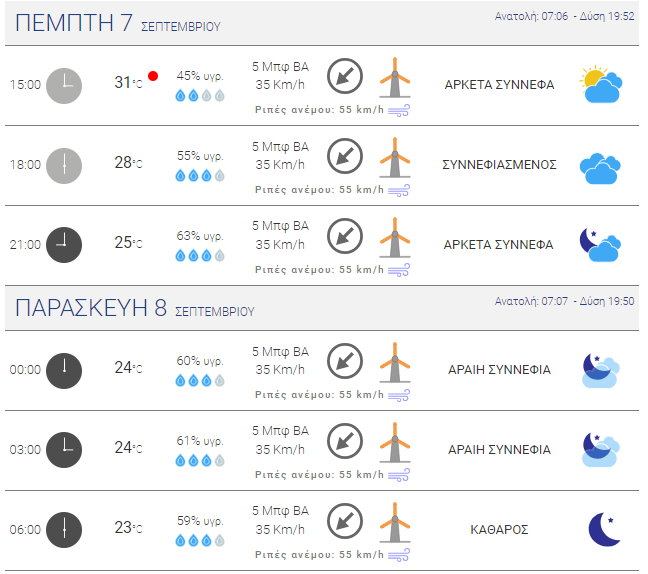Click the cloudy weather icon at 18:00
648x574 pixels.
tap(600, 169)
